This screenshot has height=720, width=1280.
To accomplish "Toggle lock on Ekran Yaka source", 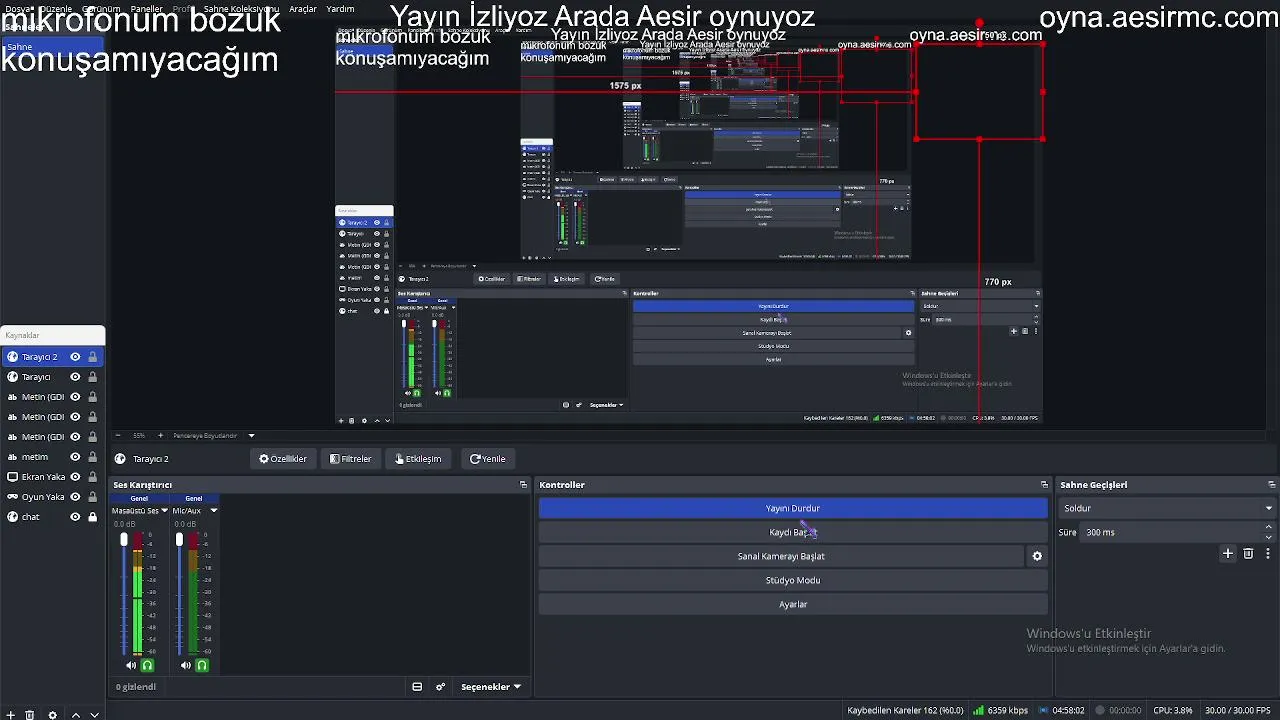I will (x=92, y=477).
